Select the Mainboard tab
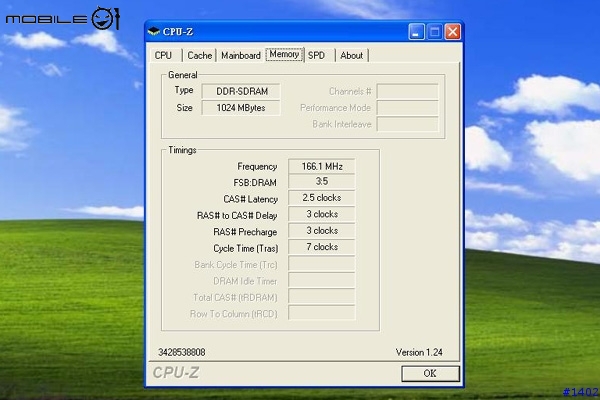Image resolution: width=600 pixels, height=400 pixels. pyautogui.click(x=241, y=56)
